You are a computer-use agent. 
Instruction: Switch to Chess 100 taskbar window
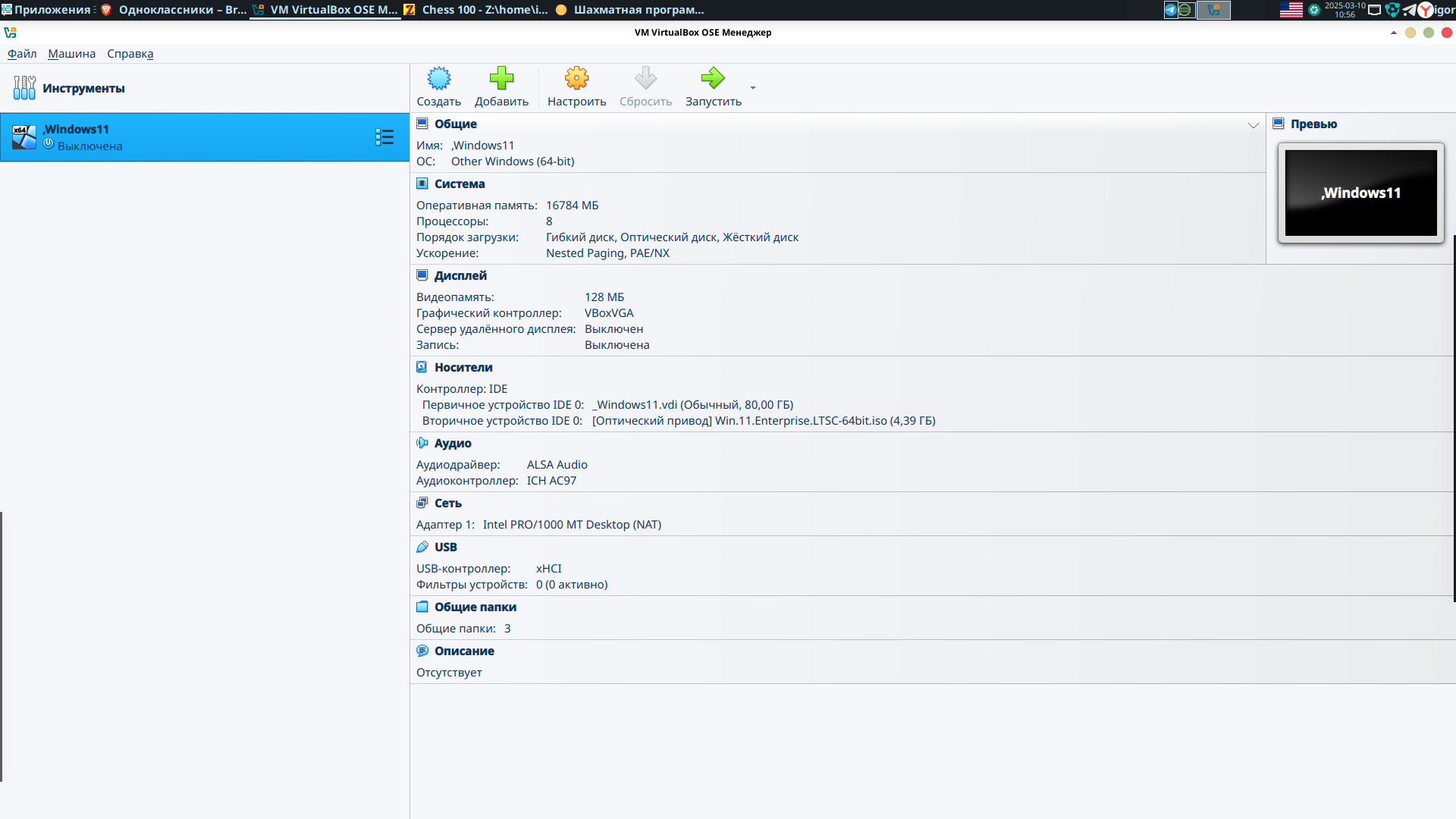(476, 10)
